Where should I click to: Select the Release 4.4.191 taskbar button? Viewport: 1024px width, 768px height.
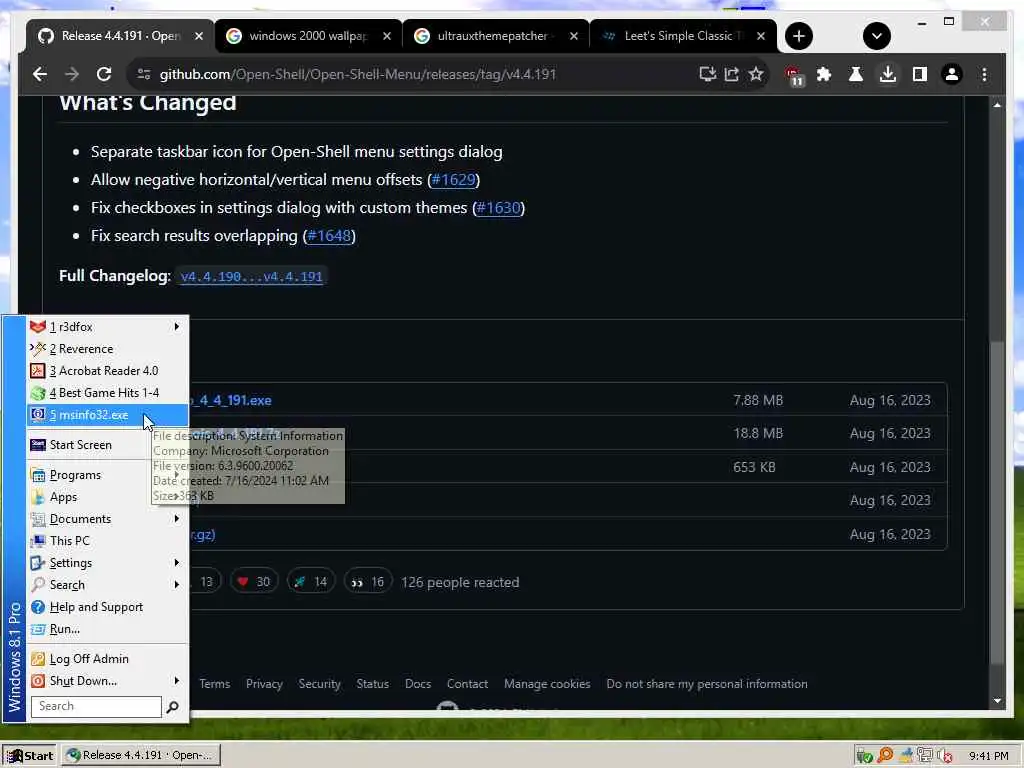142,756
